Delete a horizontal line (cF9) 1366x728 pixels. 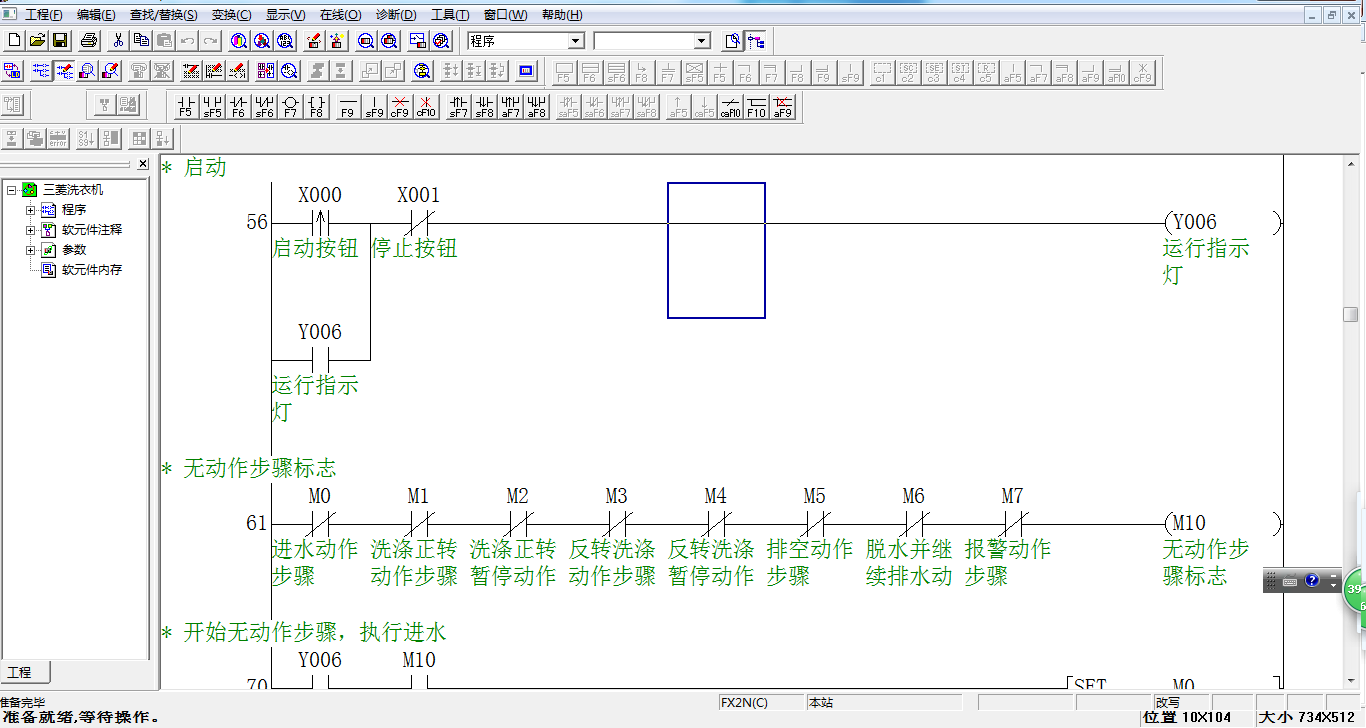pyautogui.click(x=400, y=106)
